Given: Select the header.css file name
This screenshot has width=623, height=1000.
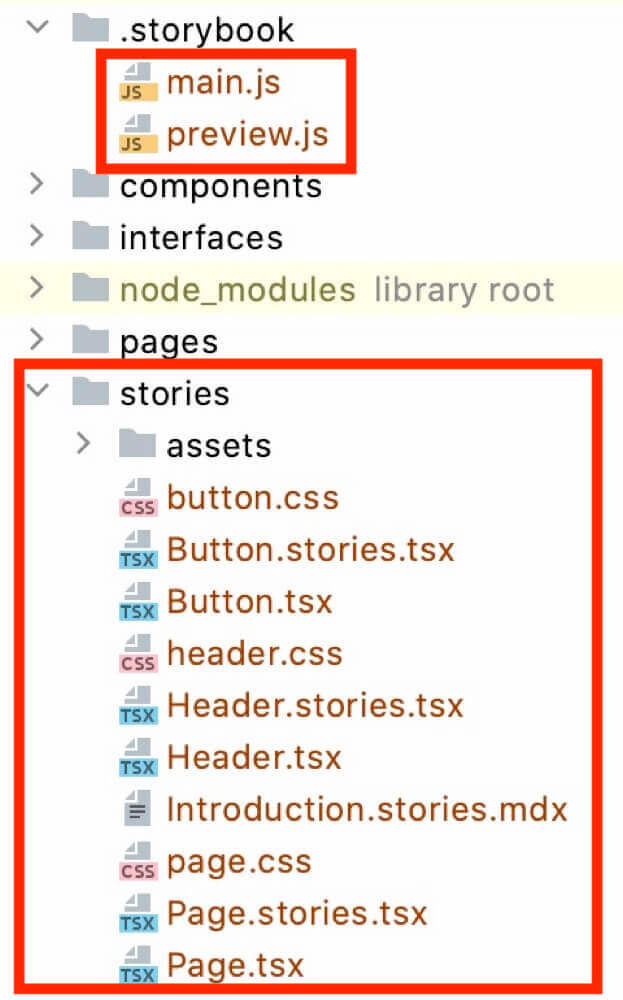Looking at the screenshot, I should [x=254, y=654].
